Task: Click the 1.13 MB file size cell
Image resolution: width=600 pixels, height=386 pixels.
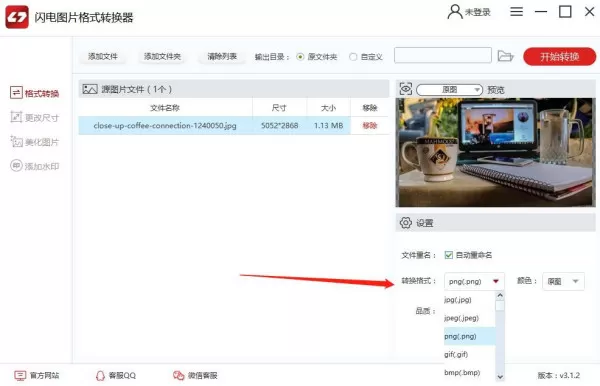Action: pos(328,125)
